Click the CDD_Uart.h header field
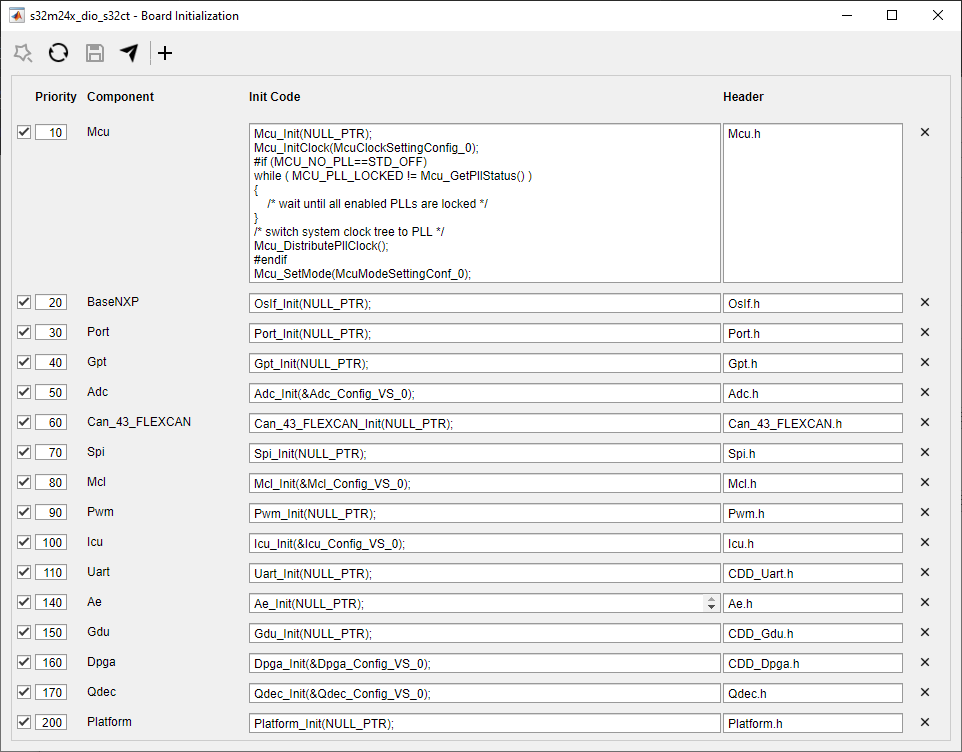This screenshot has height=752, width=962. tap(812, 573)
